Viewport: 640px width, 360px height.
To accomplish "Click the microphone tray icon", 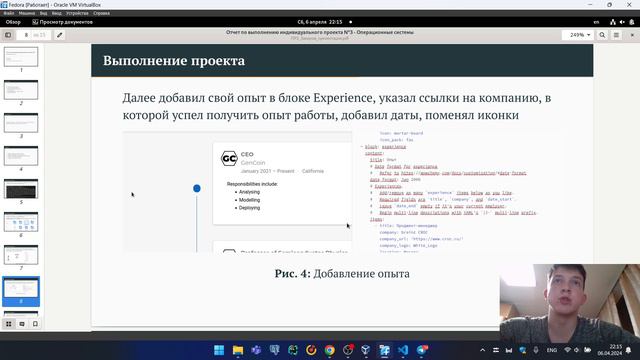I will (536, 350).
